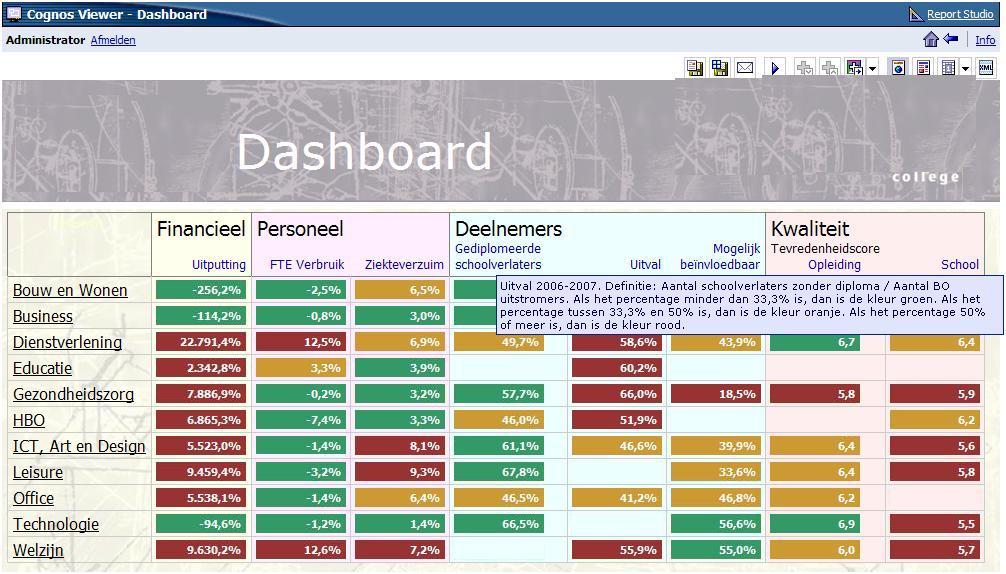This screenshot has width=1006, height=574.
Task: Click the 6.865,3% cell for HBO
Action: pos(201,420)
